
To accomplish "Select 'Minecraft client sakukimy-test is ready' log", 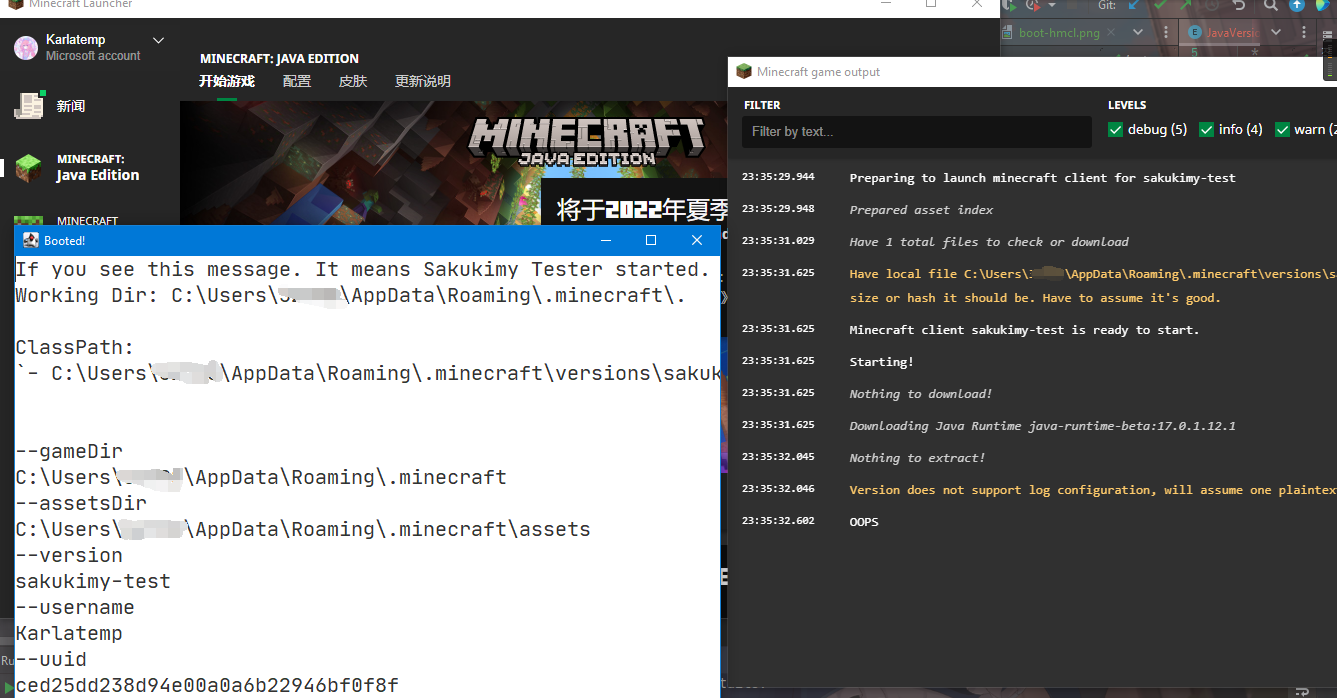I will click(x=1024, y=330).
